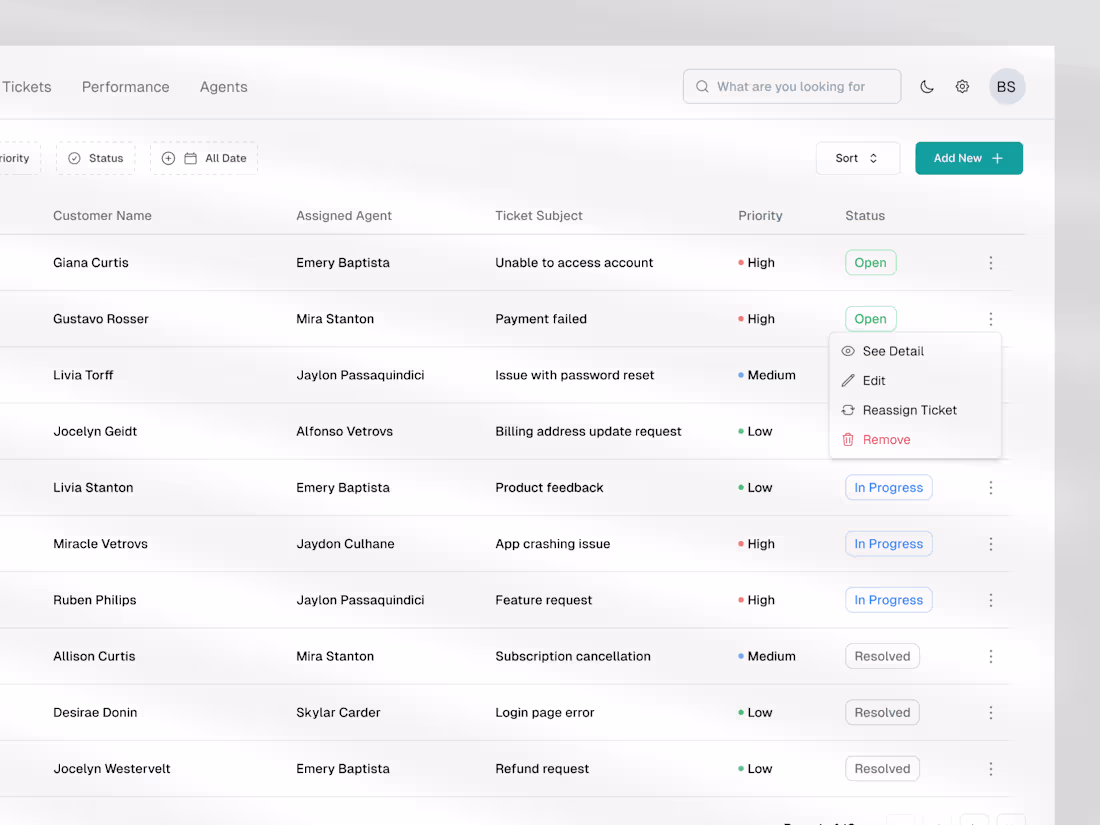The image size is (1100, 825).
Task: Click the pencil Edit icon
Action: pyautogui.click(x=848, y=380)
